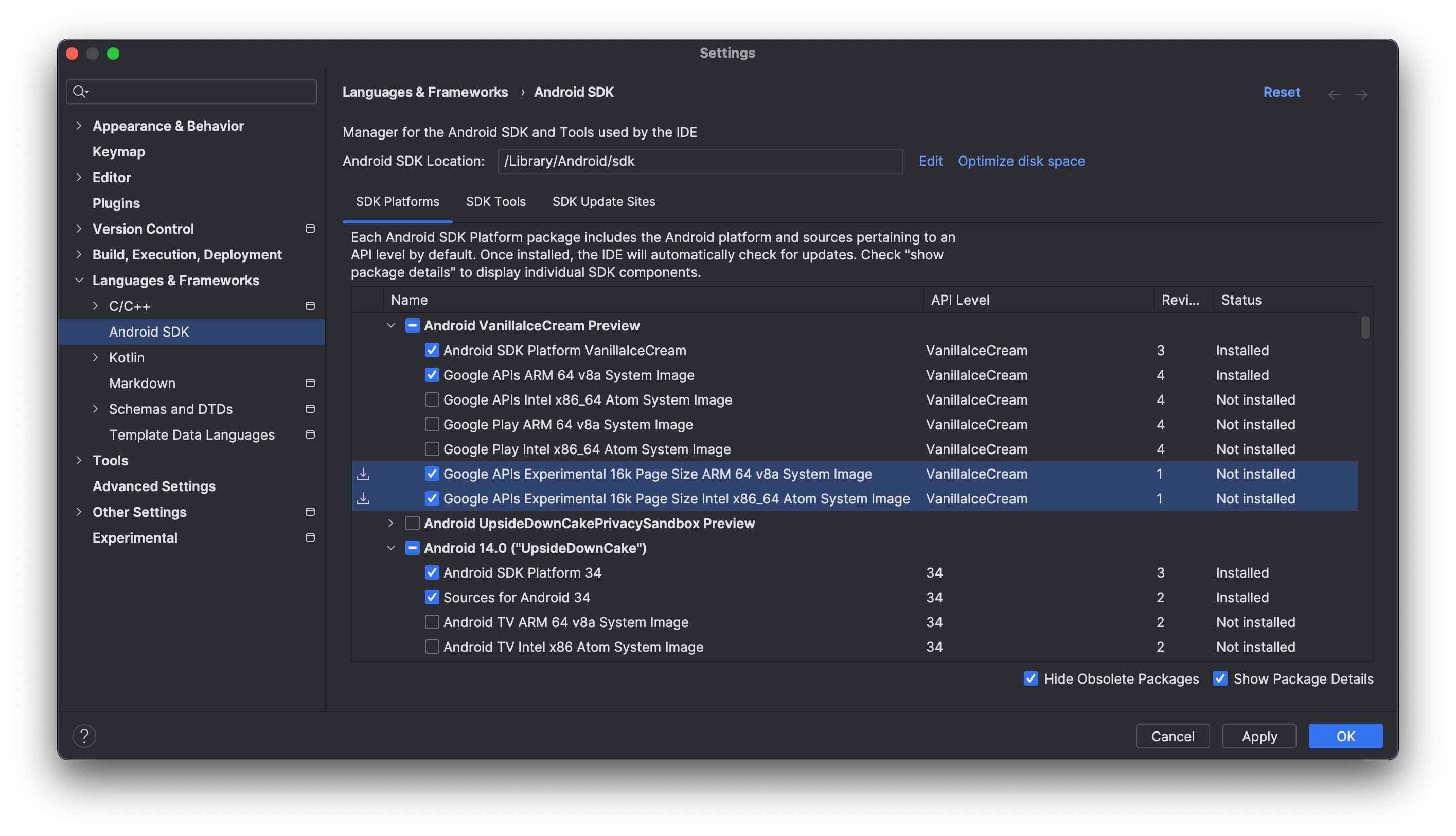Click the download icon for 16k Page Size Intel entry

coord(363,497)
